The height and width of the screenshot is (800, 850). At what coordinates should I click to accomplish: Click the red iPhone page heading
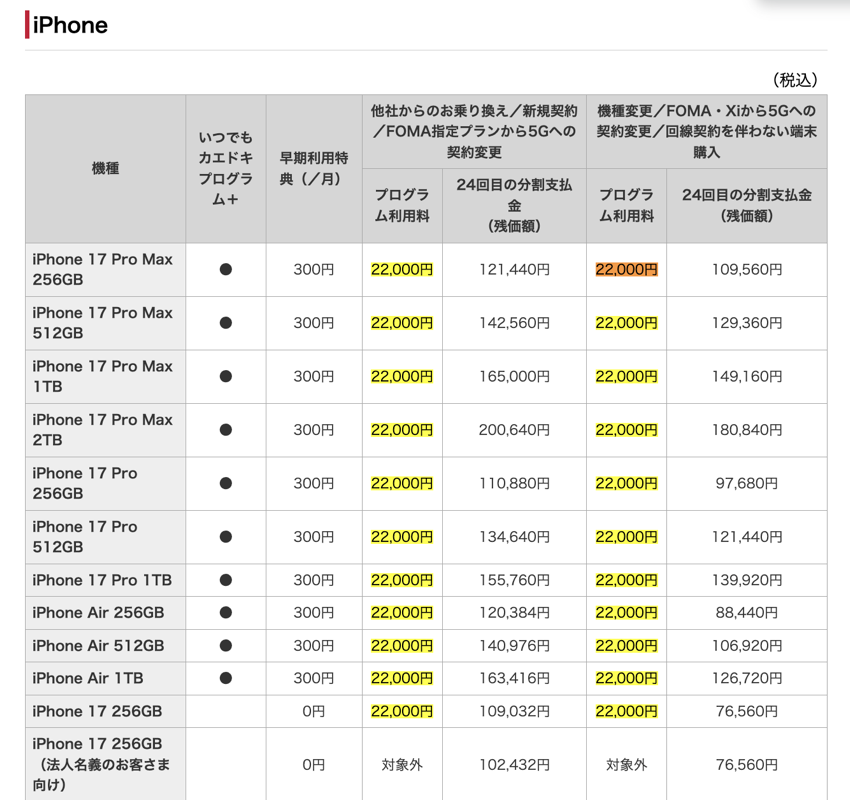[x=70, y=25]
